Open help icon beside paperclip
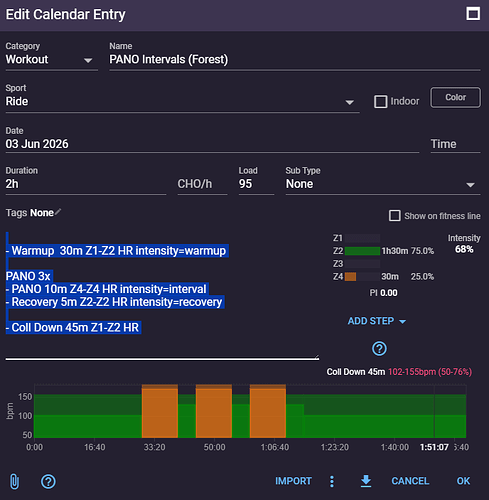This screenshot has height=500, width=489. point(48,482)
